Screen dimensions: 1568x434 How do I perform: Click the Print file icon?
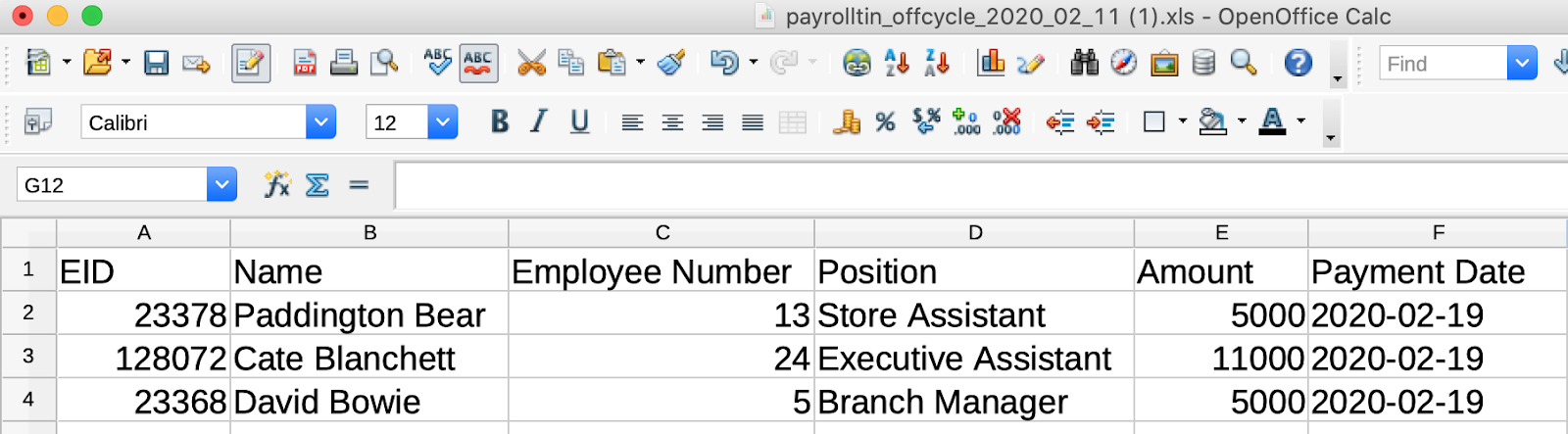pyautogui.click(x=343, y=64)
